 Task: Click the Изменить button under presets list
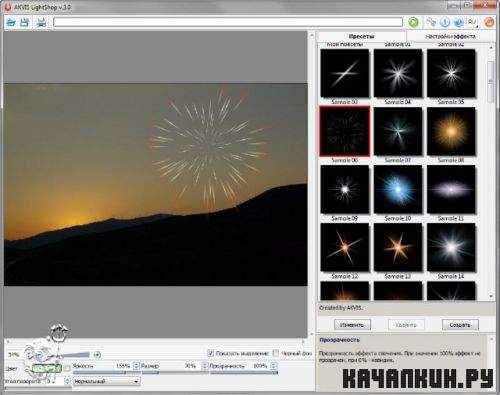[352, 325]
